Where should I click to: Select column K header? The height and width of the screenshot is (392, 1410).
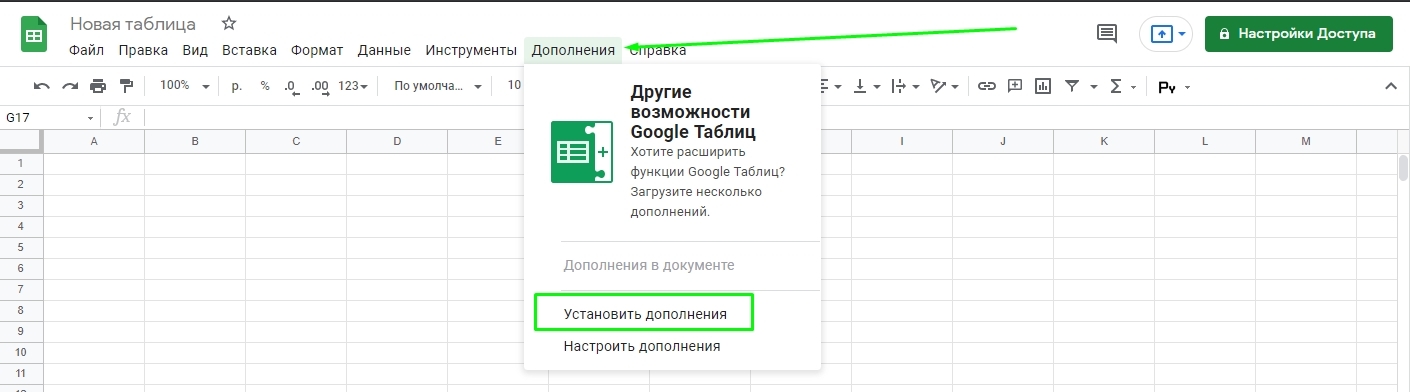[x=1104, y=142]
